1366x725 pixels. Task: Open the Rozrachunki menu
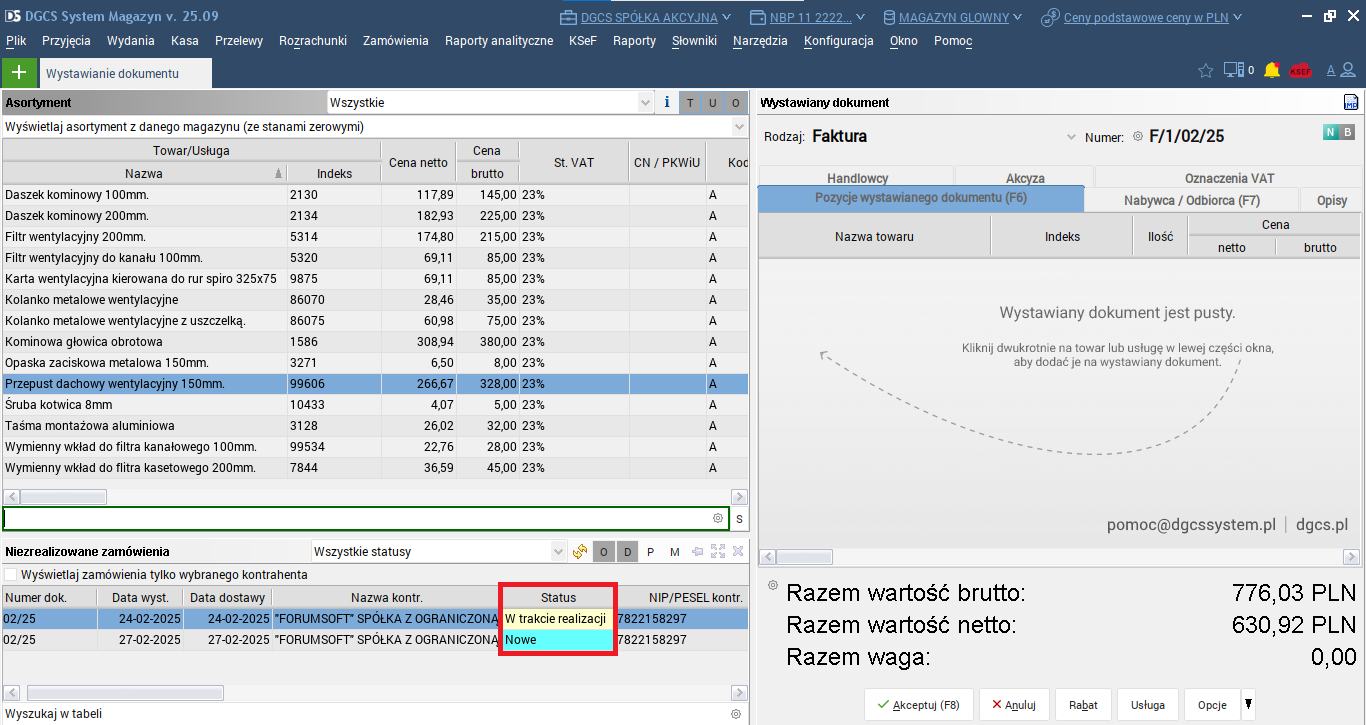tap(313, 41)
